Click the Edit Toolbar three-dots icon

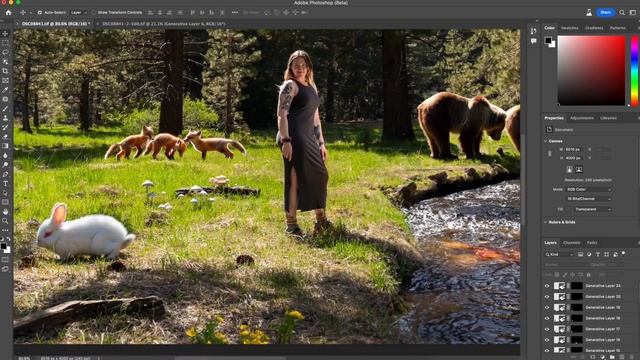(x=5, y=230)
